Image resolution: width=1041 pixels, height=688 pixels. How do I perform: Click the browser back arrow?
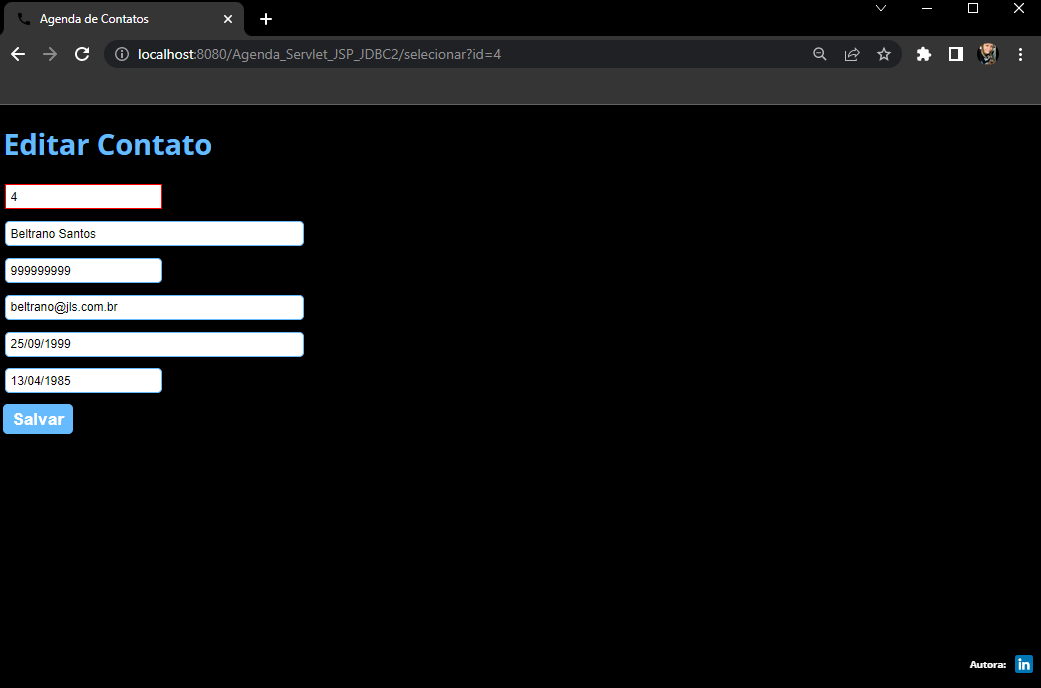[18, 54]
